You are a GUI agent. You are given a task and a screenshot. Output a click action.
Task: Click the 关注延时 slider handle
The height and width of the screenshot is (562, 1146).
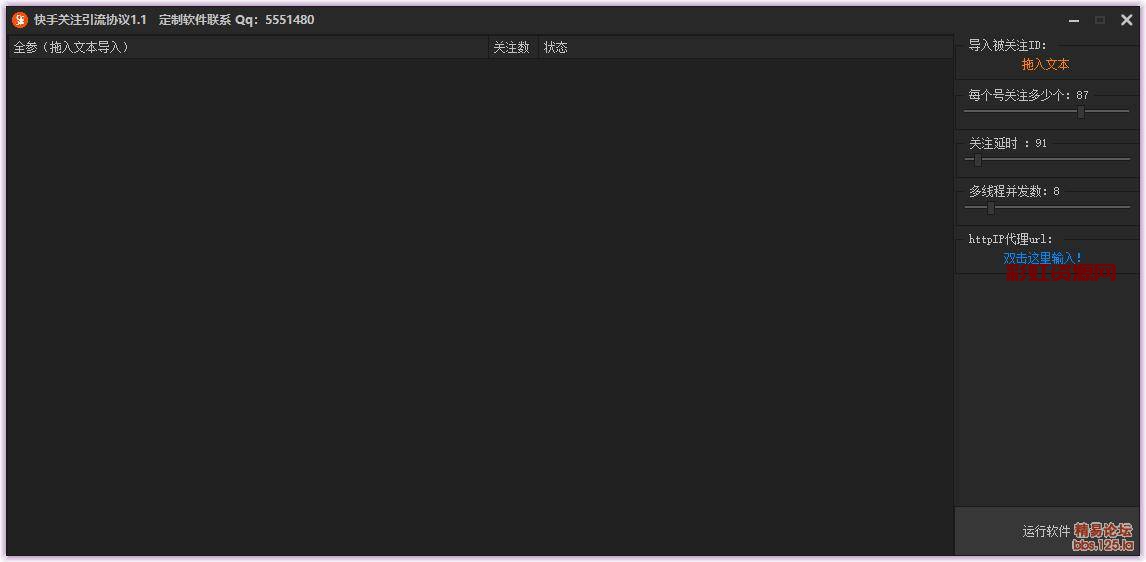pyautogui.click(x=978, y=160)
